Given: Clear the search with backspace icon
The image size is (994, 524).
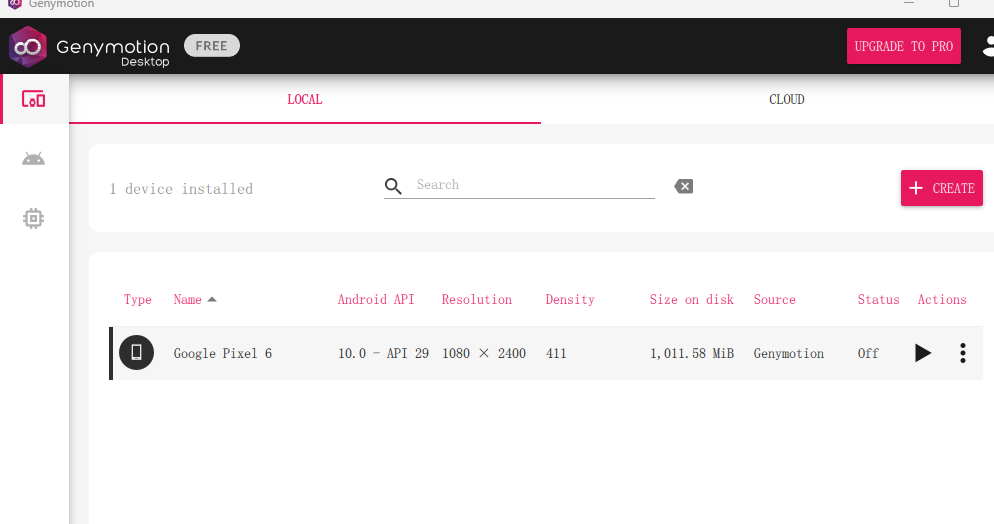Looking at the screenshot, I should pos(683,186).
